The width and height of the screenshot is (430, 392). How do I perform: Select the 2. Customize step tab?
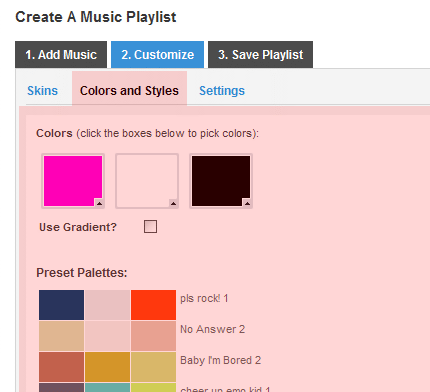pyautogui.click(x=157, y=55)
